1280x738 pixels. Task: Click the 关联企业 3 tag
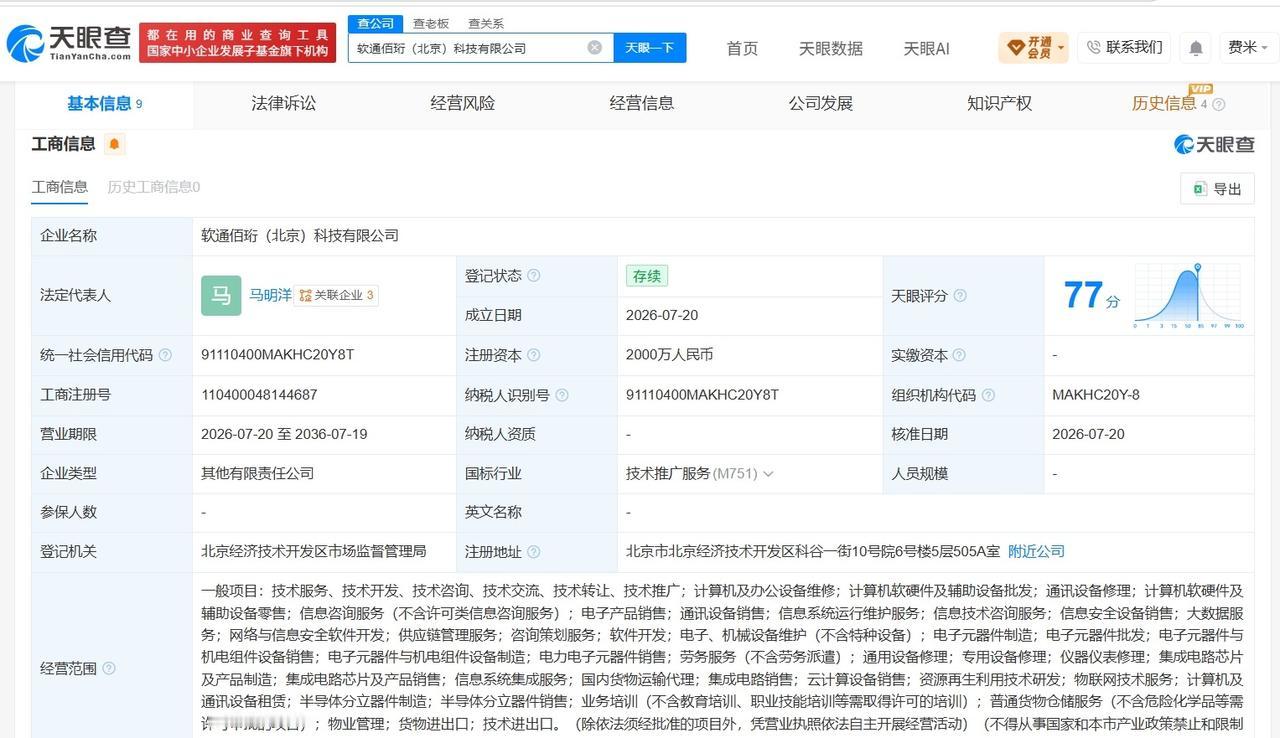[x=337, y=295]
